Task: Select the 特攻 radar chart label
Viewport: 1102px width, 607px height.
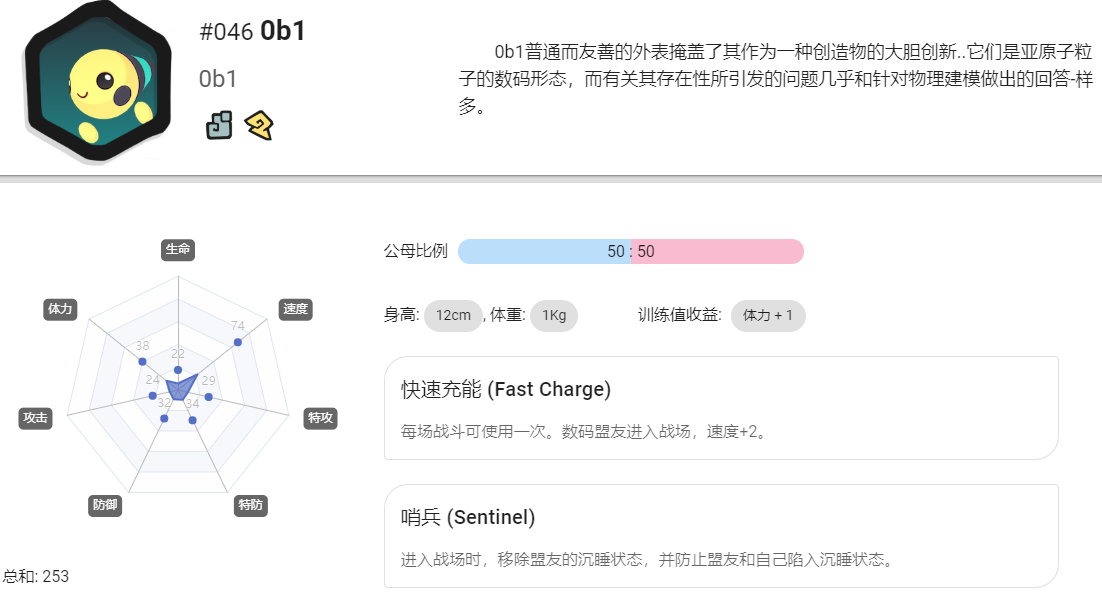Action: [x=320, y=418]
